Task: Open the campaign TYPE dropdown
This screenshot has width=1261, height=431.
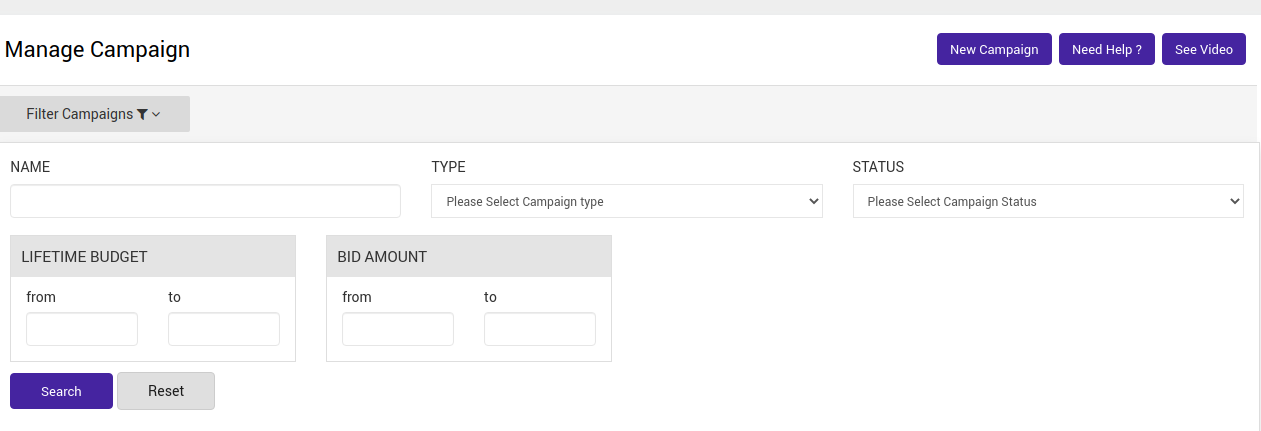Action: (x=626, y=201)
